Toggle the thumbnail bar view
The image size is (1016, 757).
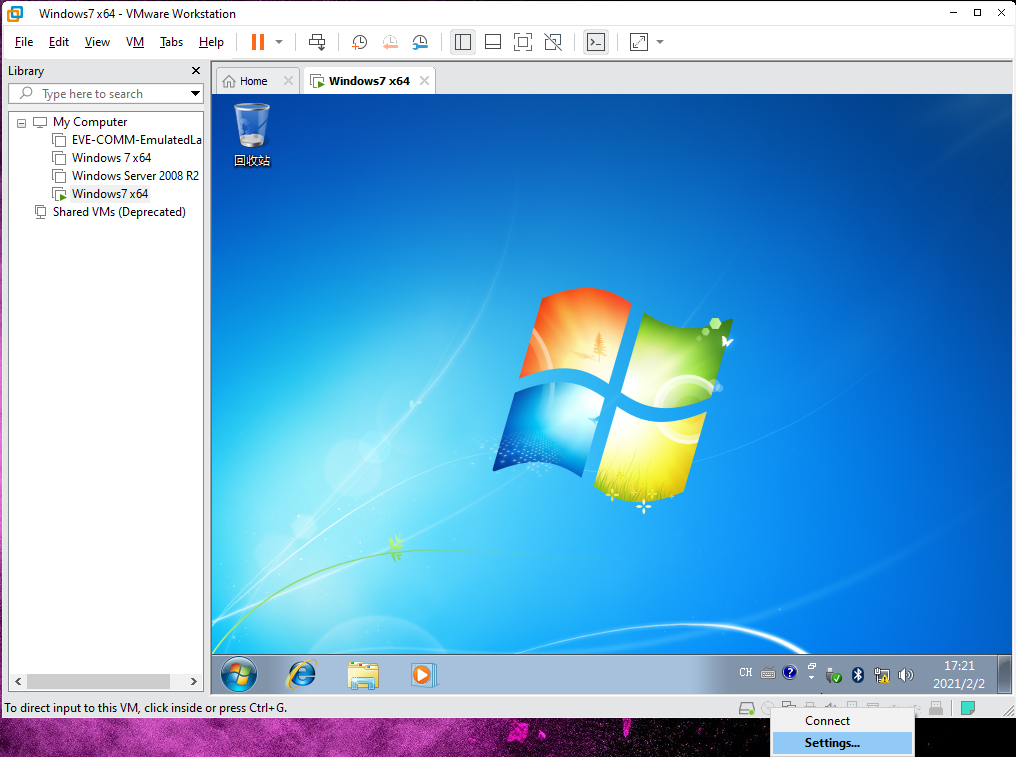tap(493, 42)
